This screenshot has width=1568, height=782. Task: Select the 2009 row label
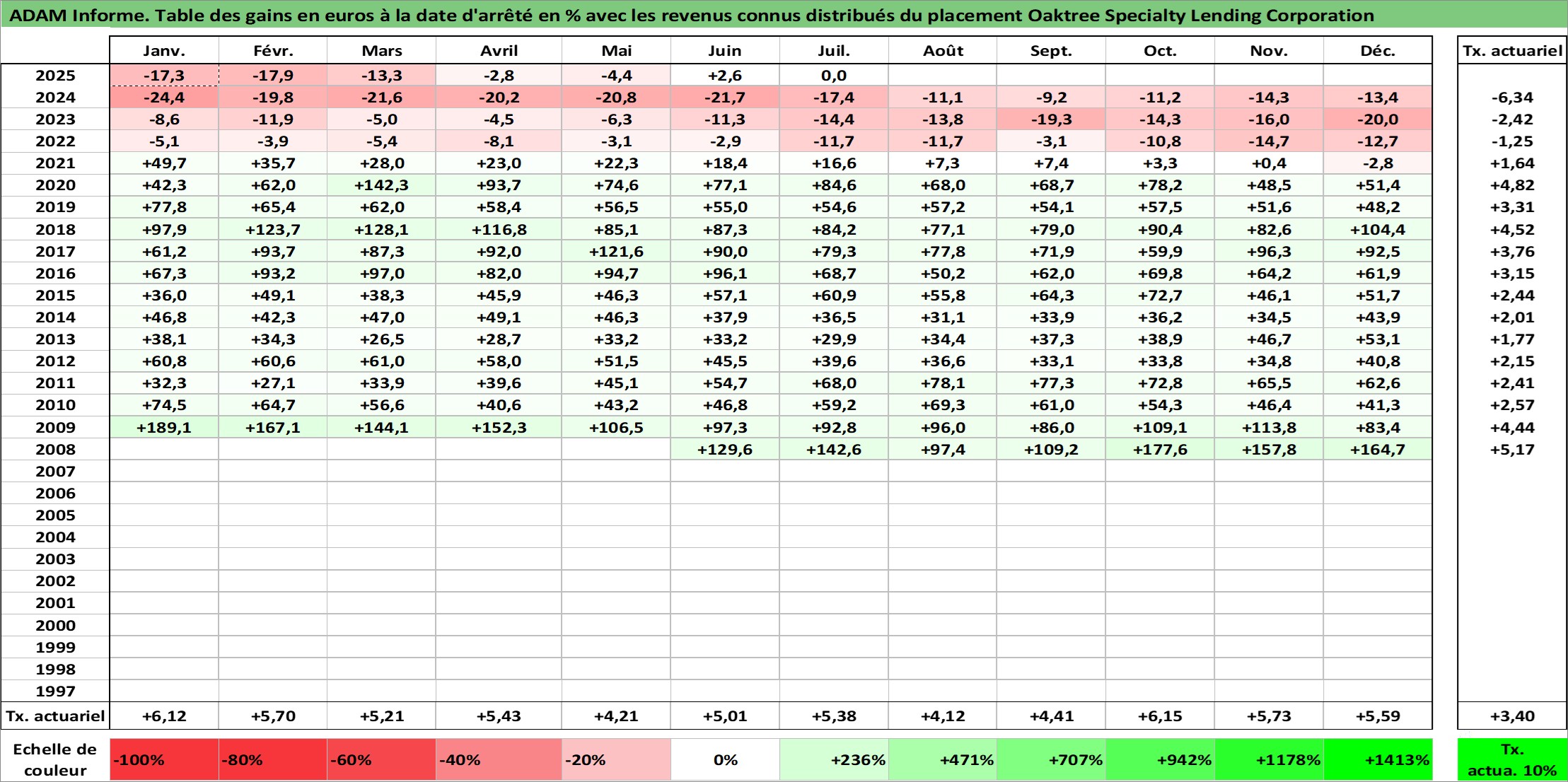[x=55, y=427]
